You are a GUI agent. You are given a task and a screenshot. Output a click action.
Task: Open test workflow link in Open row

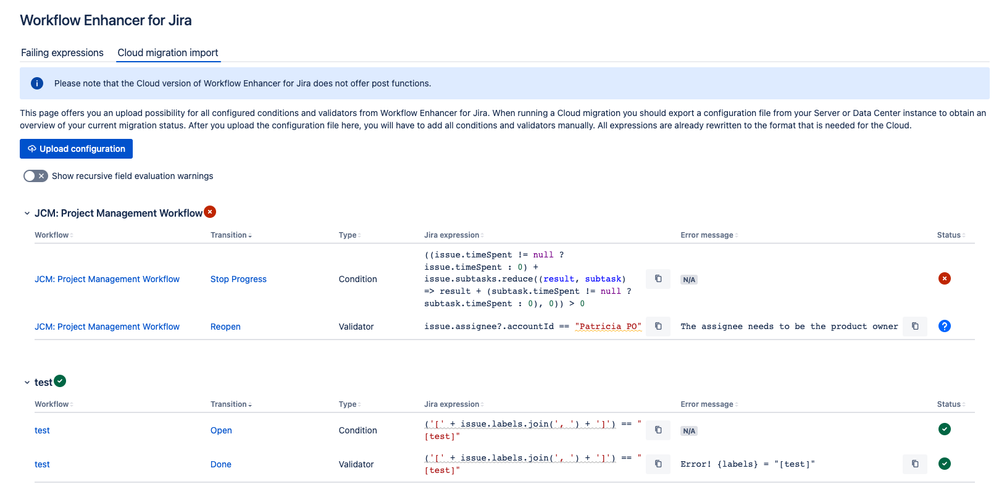pyautogui.click(x=42, y=430)
